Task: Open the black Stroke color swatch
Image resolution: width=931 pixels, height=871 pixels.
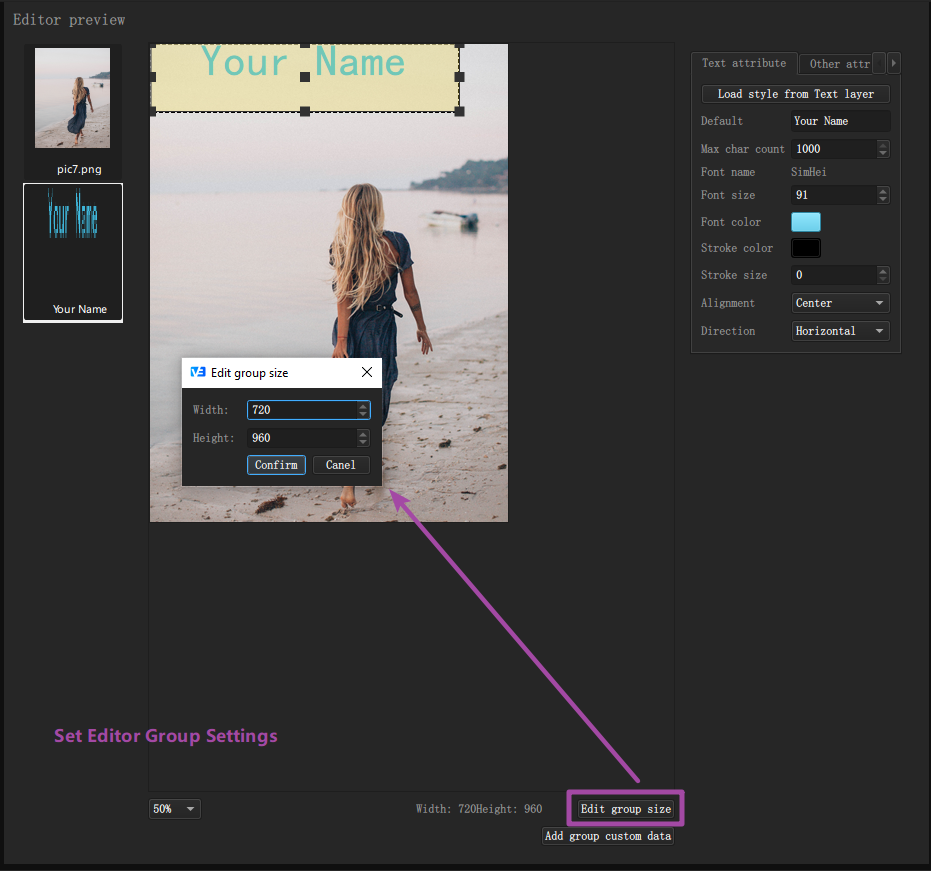Action: 806,248
